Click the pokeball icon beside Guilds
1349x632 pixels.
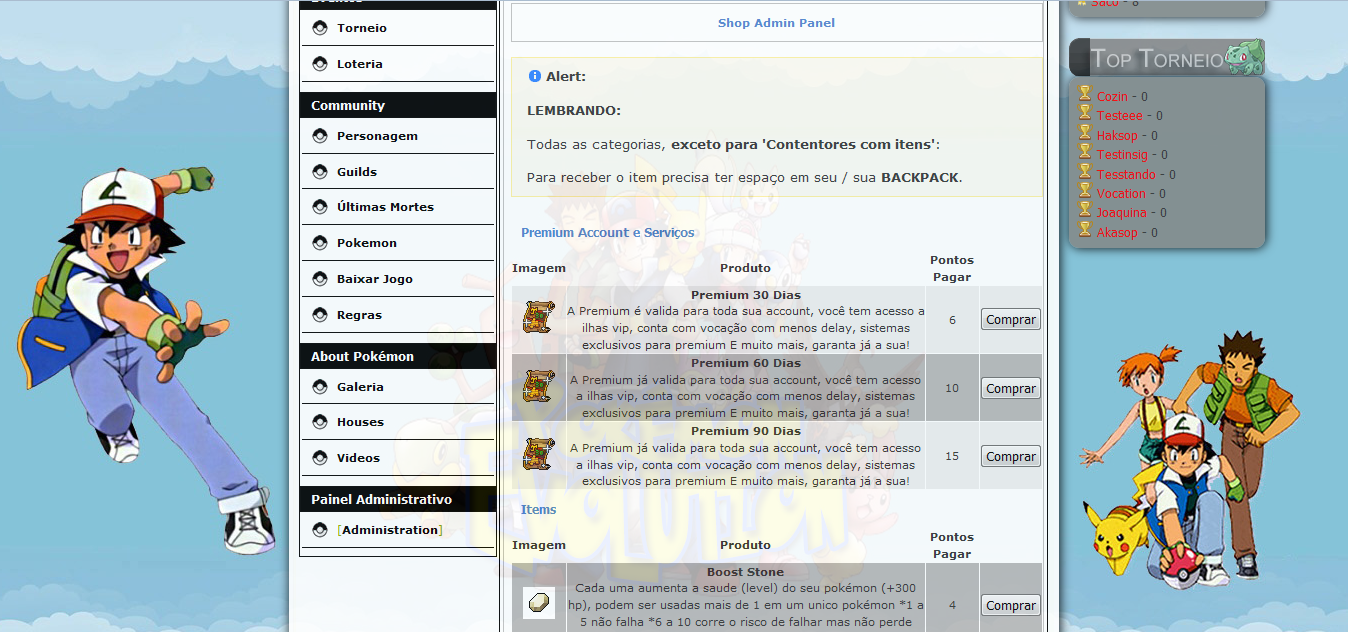click(x=320, y=172)
